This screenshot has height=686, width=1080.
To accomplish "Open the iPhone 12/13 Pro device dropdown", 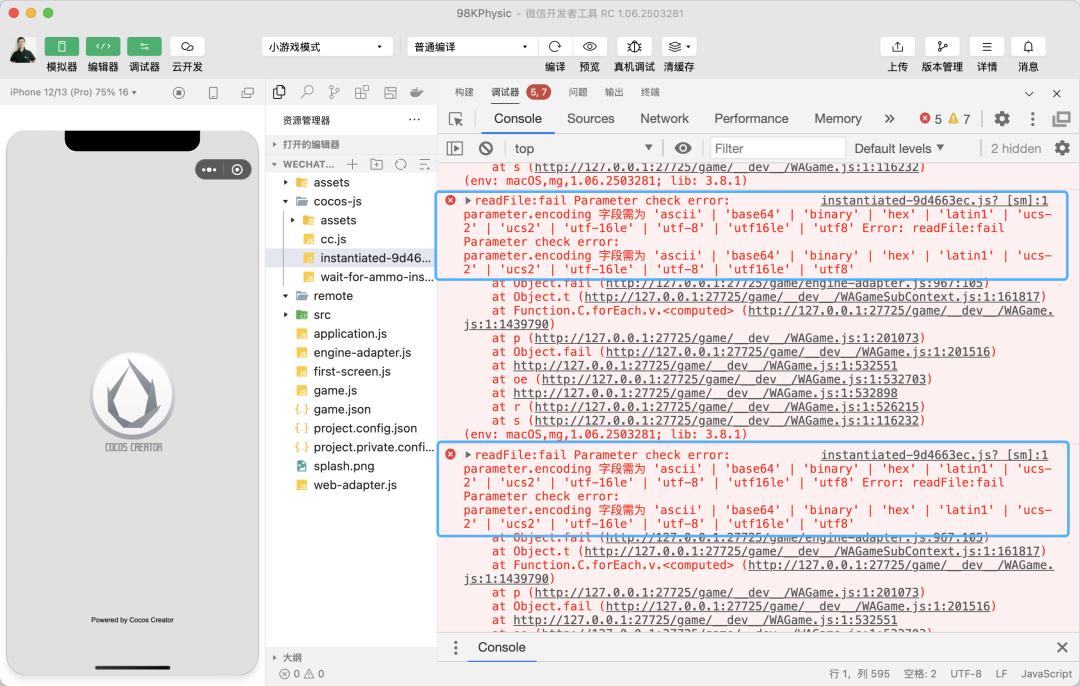I will click(x=73, y=92).
